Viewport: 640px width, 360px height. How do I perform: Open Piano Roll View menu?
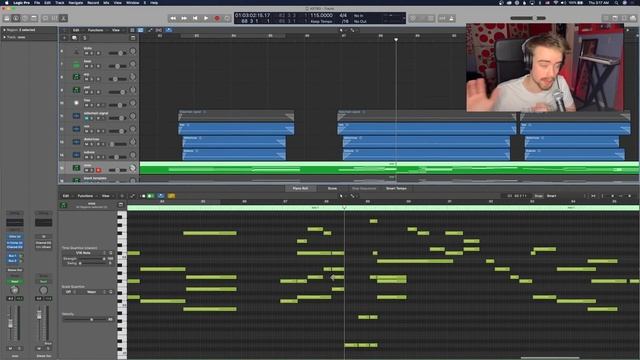105,196
